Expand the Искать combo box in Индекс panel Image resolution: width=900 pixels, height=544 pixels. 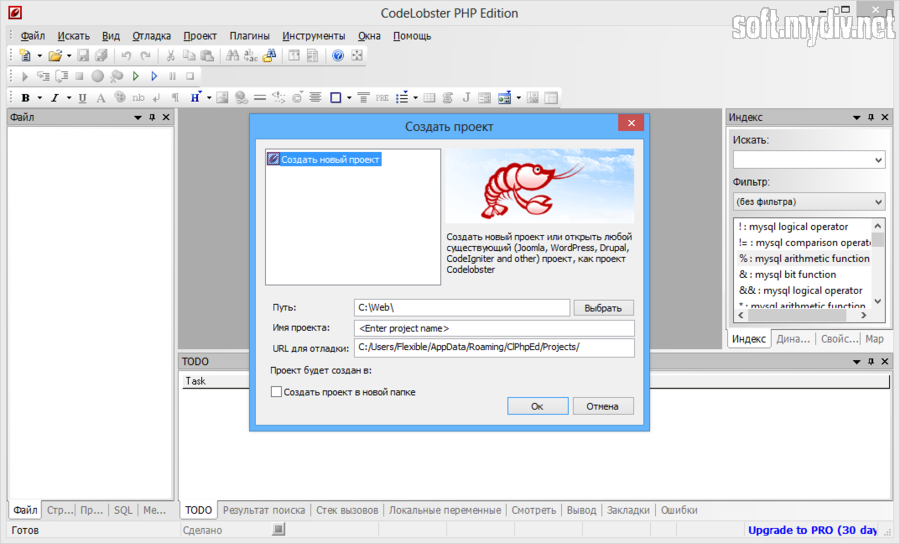coord(878,160)
